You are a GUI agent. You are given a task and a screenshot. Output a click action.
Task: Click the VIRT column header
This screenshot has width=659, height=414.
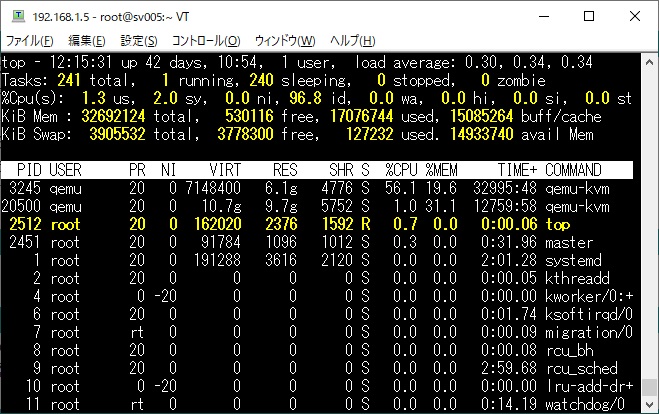[x=225, y=170]
